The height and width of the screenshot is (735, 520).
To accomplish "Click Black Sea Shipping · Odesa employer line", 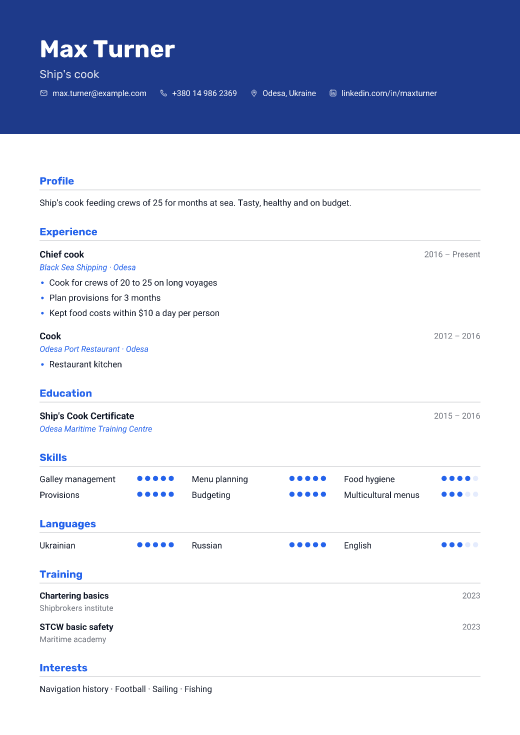I will [x=88, y=267].
